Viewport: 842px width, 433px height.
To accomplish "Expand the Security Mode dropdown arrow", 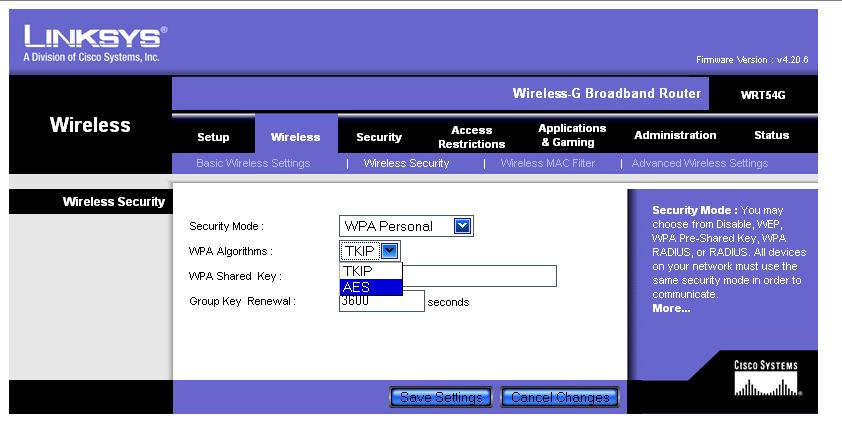I will pos(462,226).
